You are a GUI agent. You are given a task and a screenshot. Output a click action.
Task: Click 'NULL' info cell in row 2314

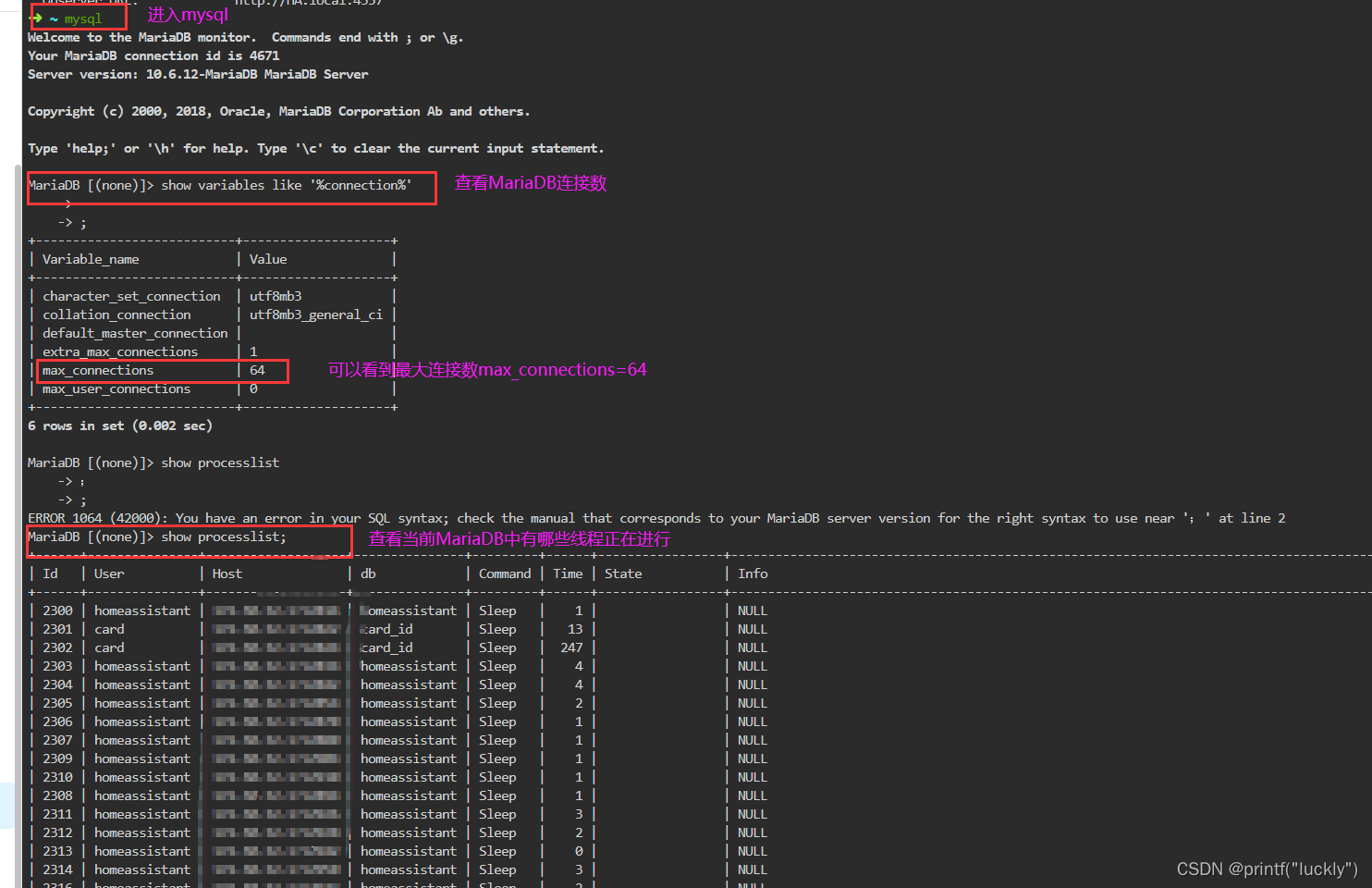[x=753, y=869]
